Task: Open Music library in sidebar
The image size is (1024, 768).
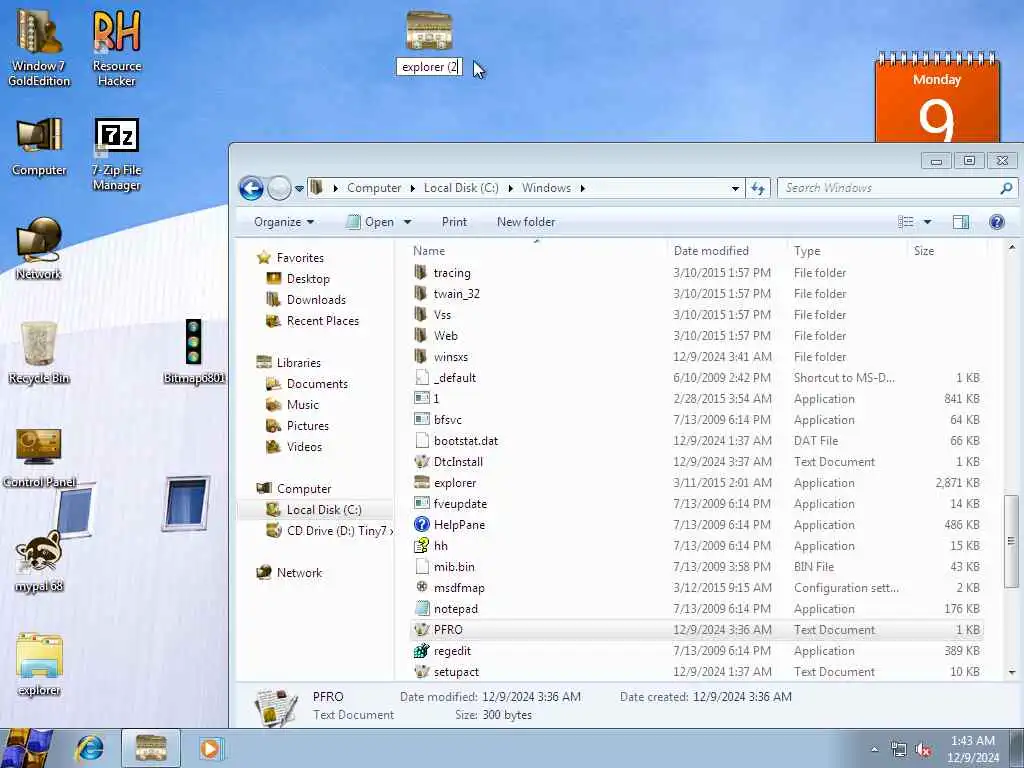Action: click(293, 404)
